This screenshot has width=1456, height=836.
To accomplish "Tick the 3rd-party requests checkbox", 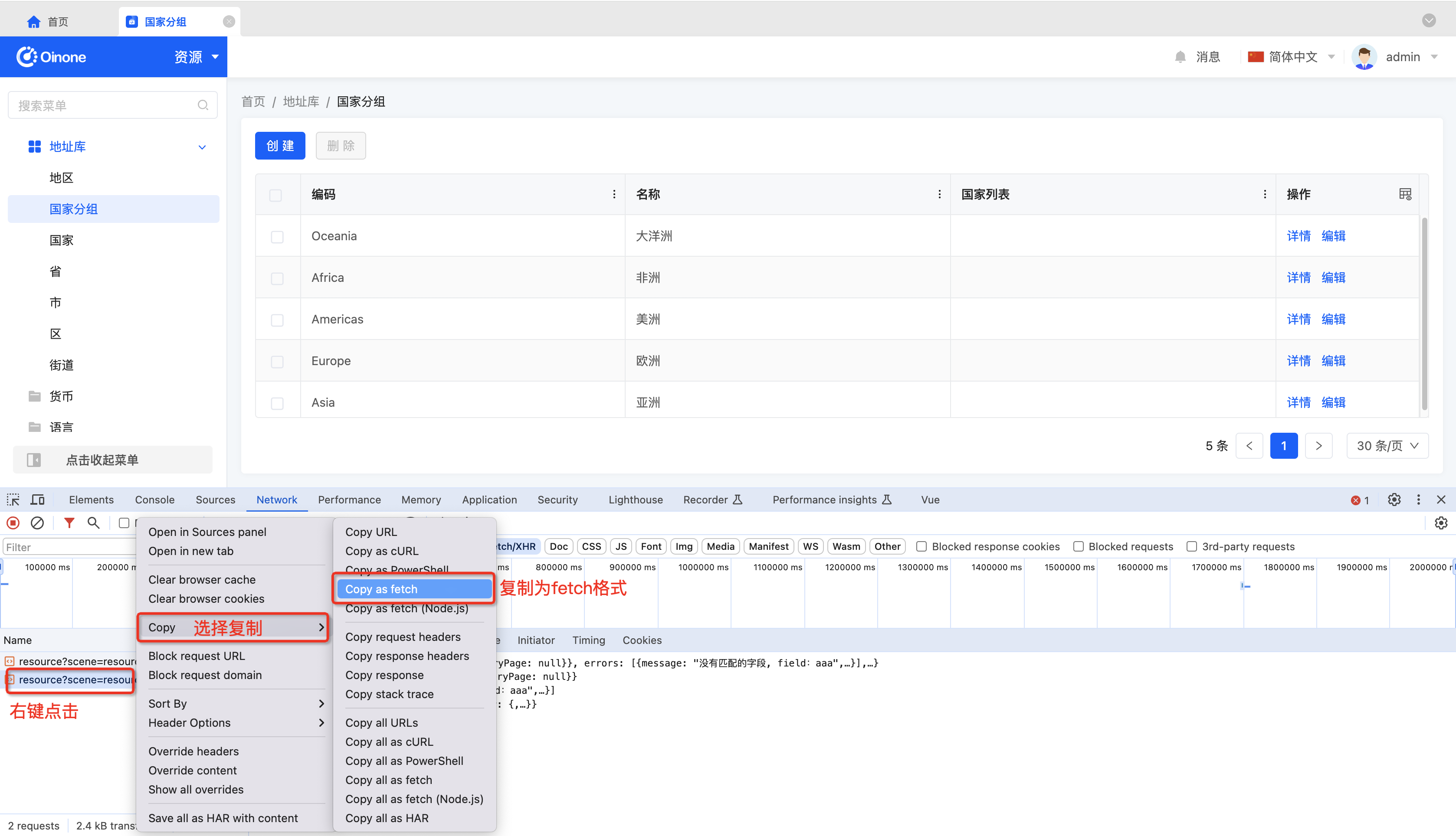I will click(1191, 547).
